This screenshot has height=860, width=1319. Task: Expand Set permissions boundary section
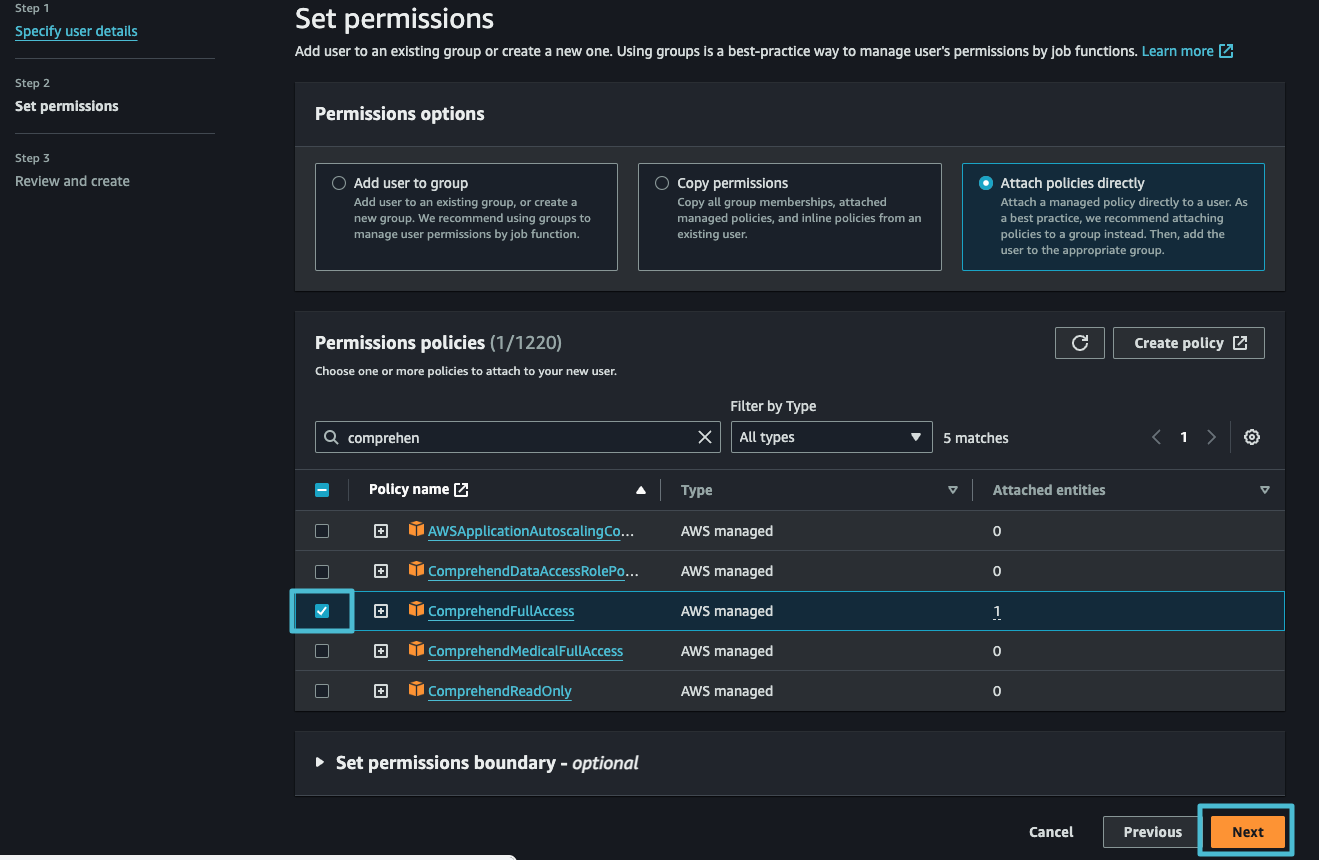320,762
